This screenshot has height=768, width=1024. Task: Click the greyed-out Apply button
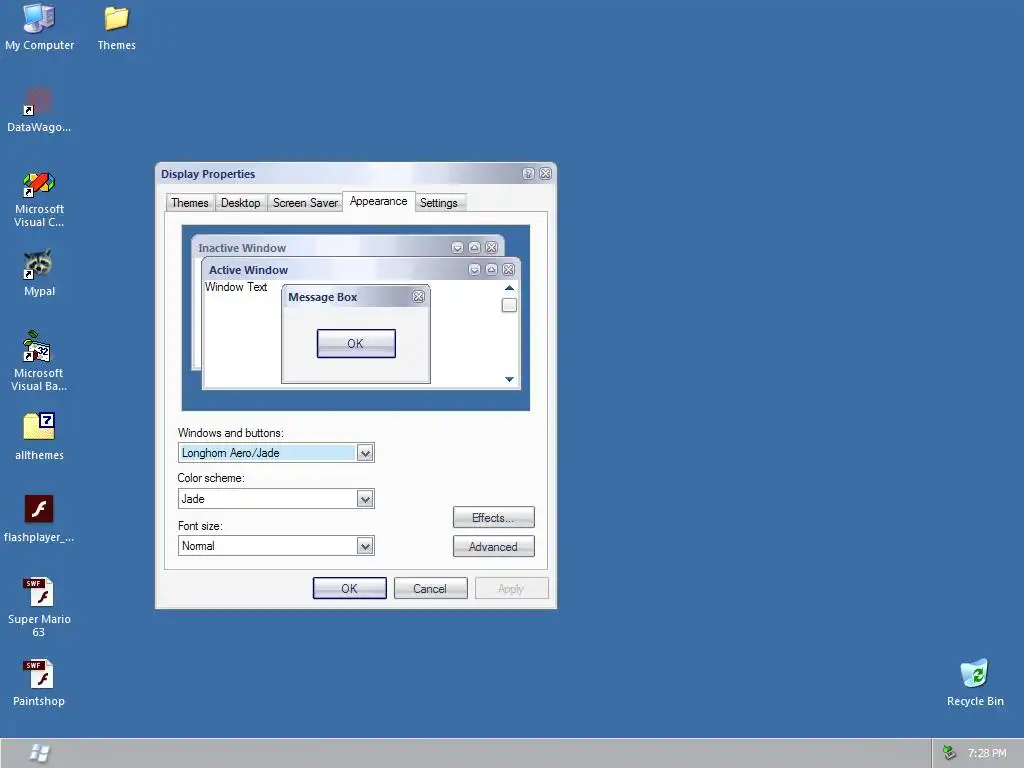511,588
